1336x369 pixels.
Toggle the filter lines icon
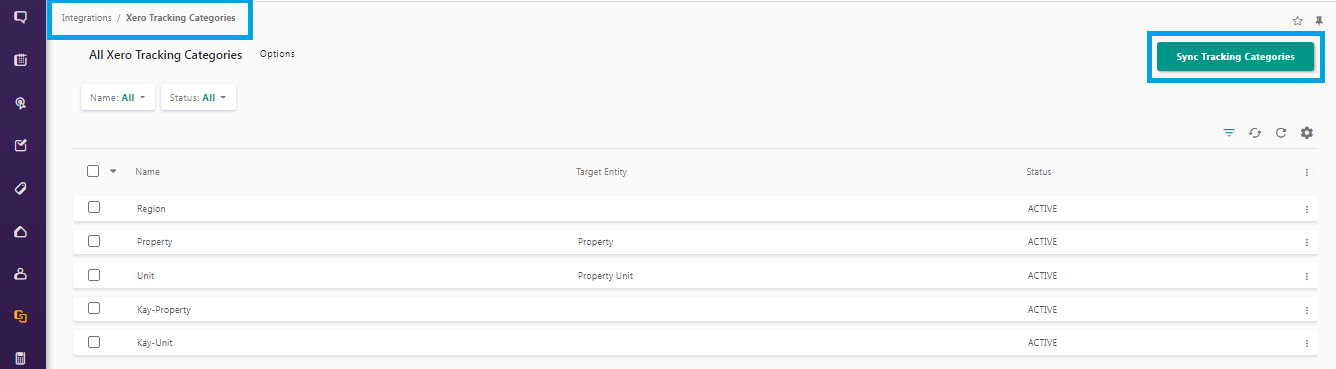pos(1229,133)
